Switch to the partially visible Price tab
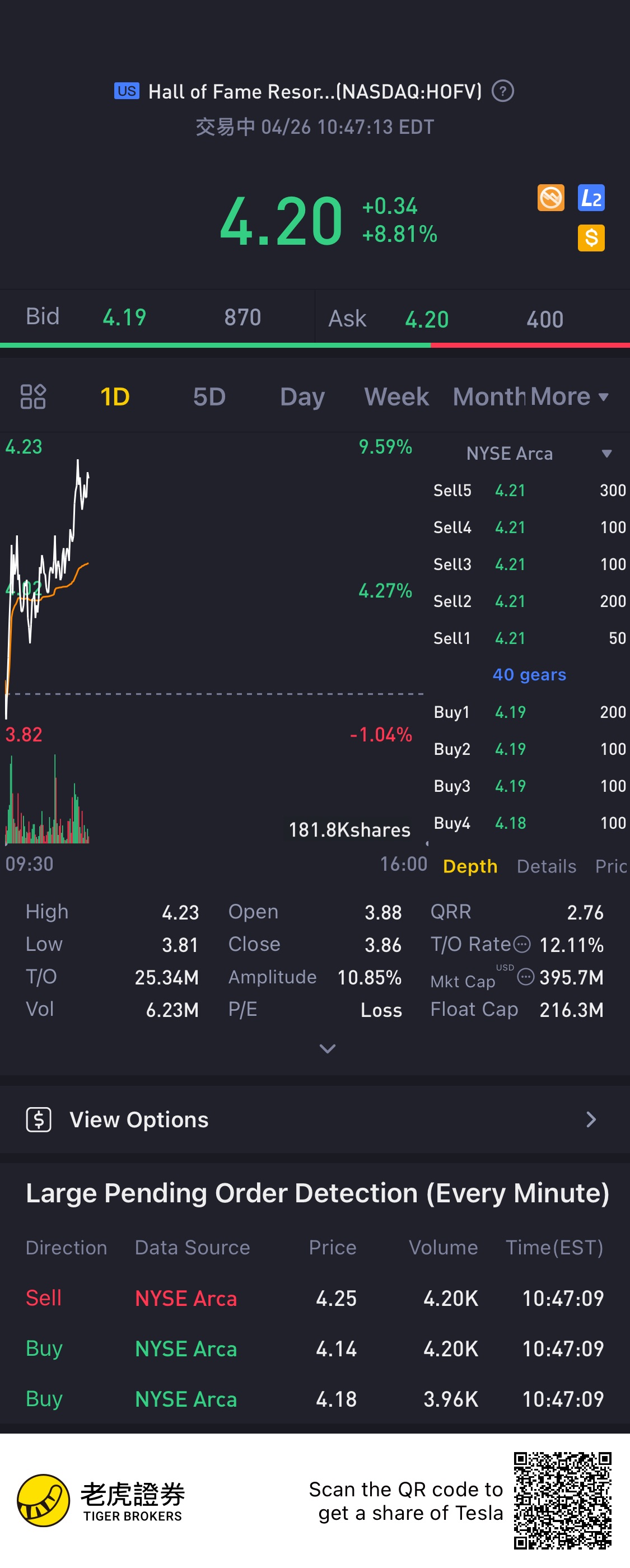Screen dimensions: 630x1568 tap(612, 866)
